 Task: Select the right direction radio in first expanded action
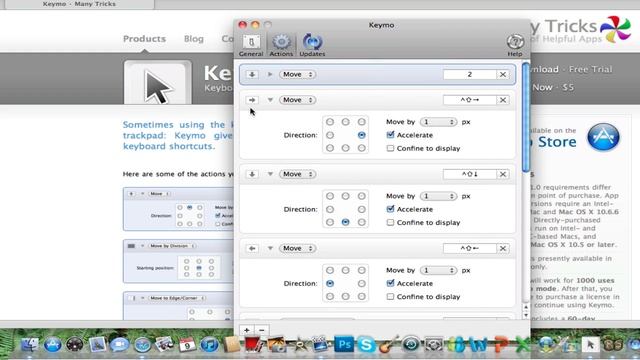361,135
